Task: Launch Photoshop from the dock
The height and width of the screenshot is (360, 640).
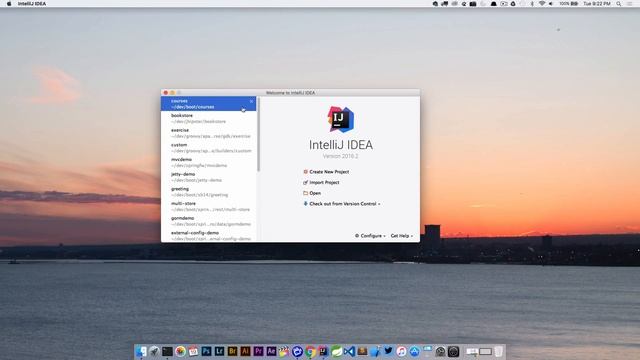Action: coord(207,351)
